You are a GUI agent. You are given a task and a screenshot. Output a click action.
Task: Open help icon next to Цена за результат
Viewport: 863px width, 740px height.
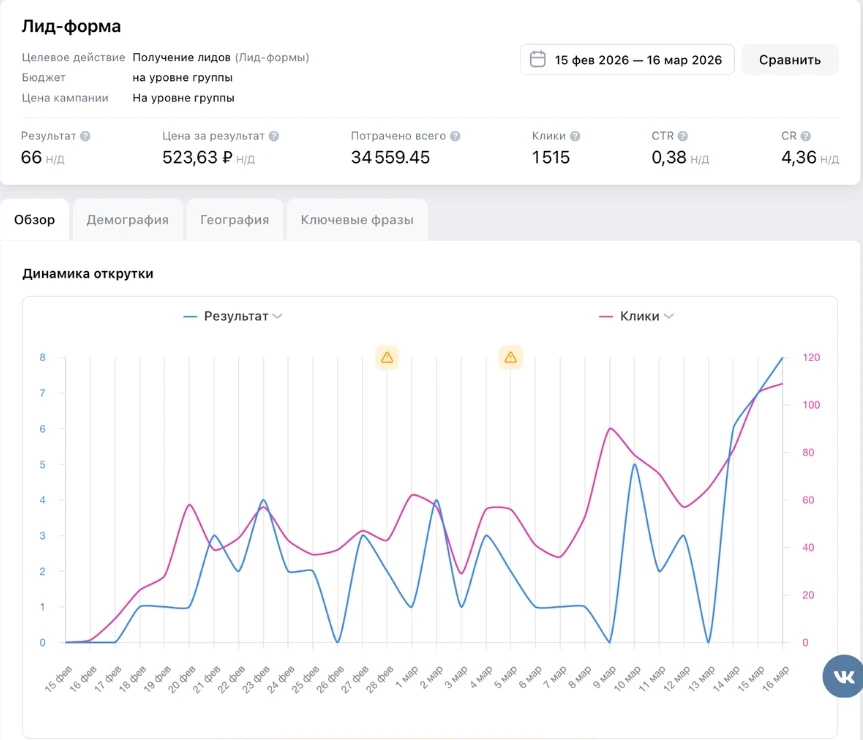[274, 136]
